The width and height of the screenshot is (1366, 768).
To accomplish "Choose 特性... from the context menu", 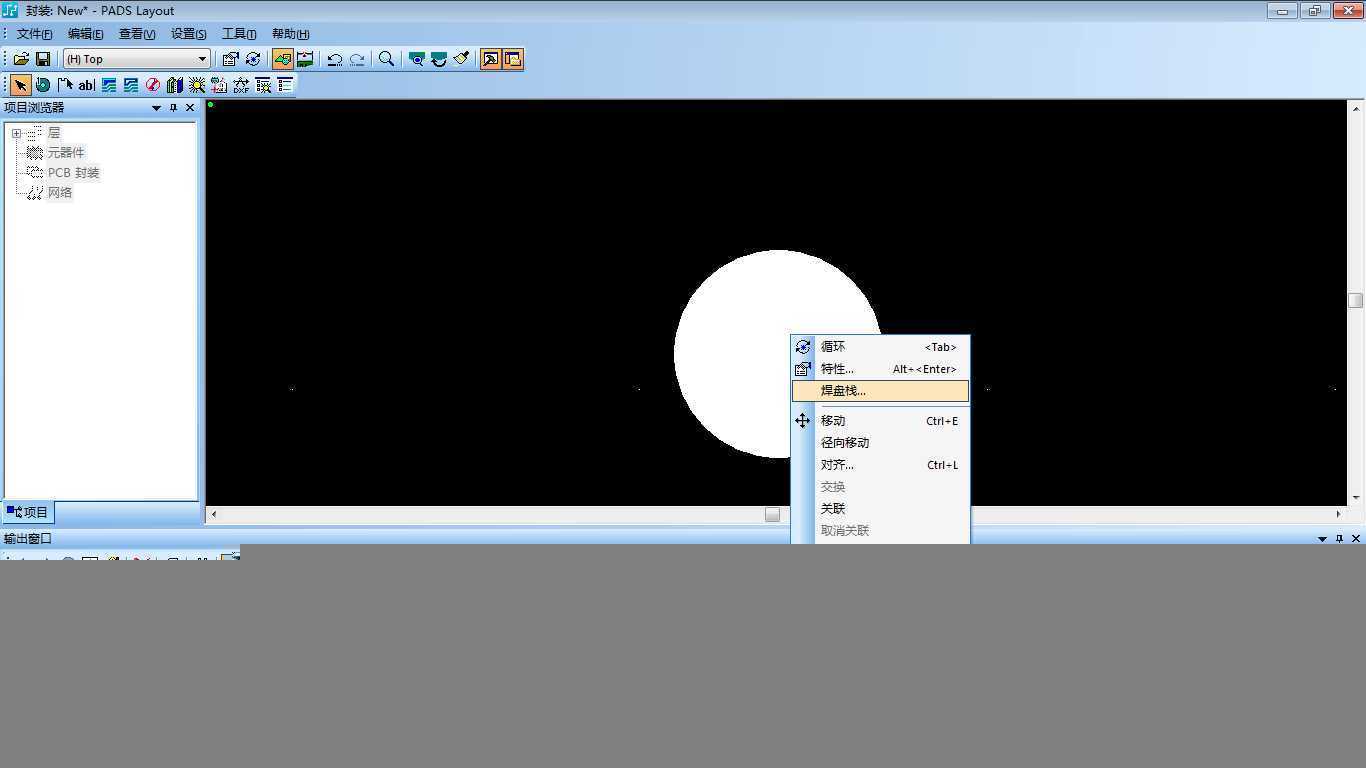I will point(880,369).
